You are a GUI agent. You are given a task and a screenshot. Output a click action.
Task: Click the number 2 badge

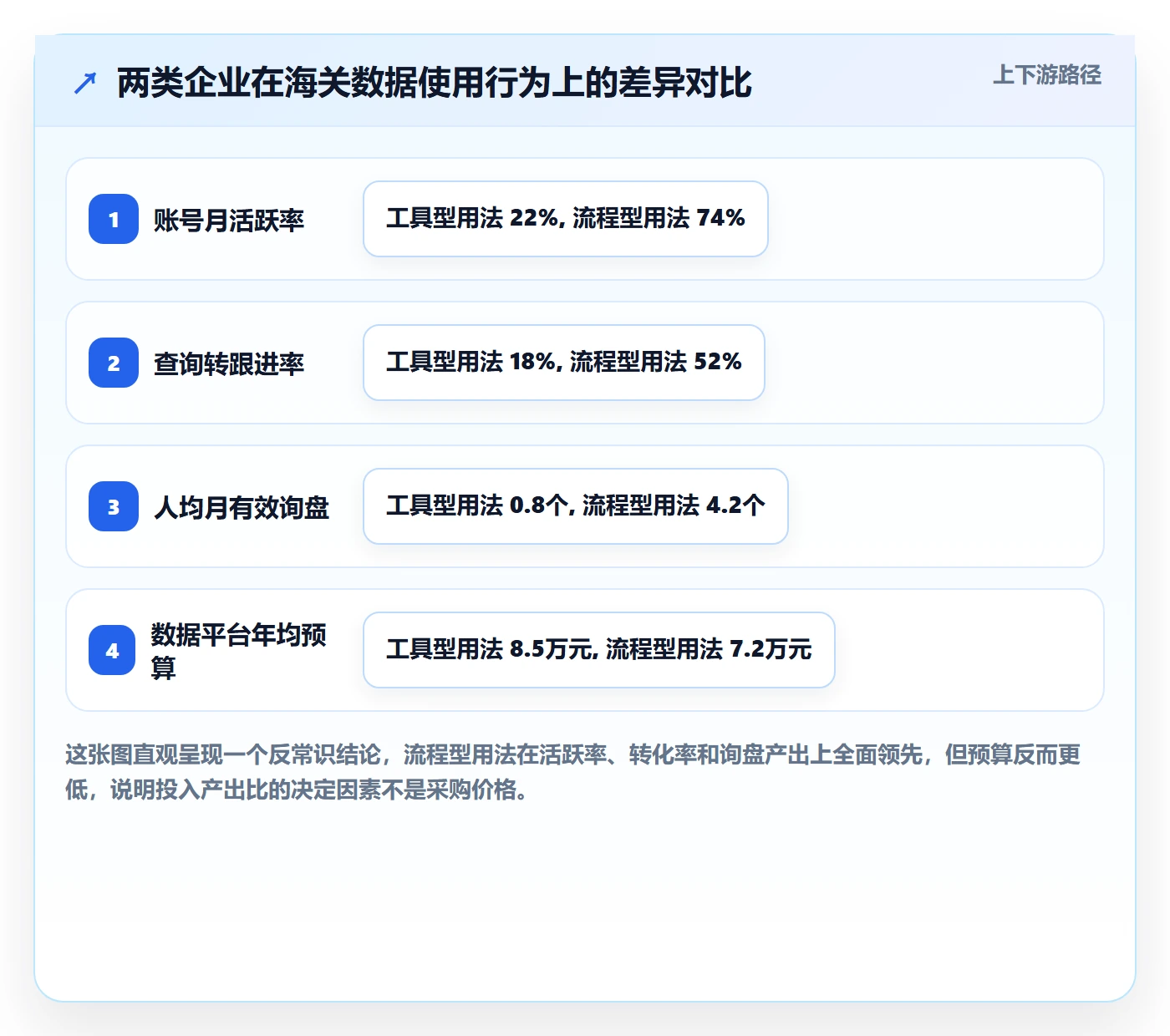tap(114, 363)
